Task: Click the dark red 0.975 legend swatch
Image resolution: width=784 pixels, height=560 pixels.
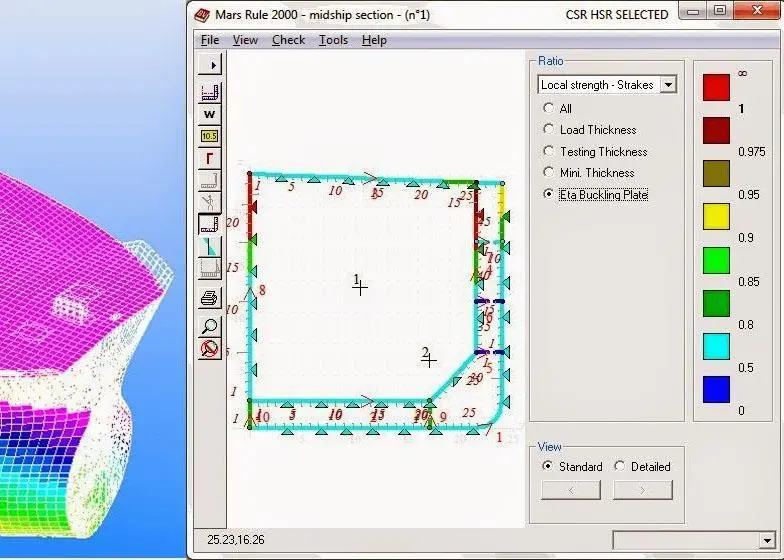Action: [716, 130]
